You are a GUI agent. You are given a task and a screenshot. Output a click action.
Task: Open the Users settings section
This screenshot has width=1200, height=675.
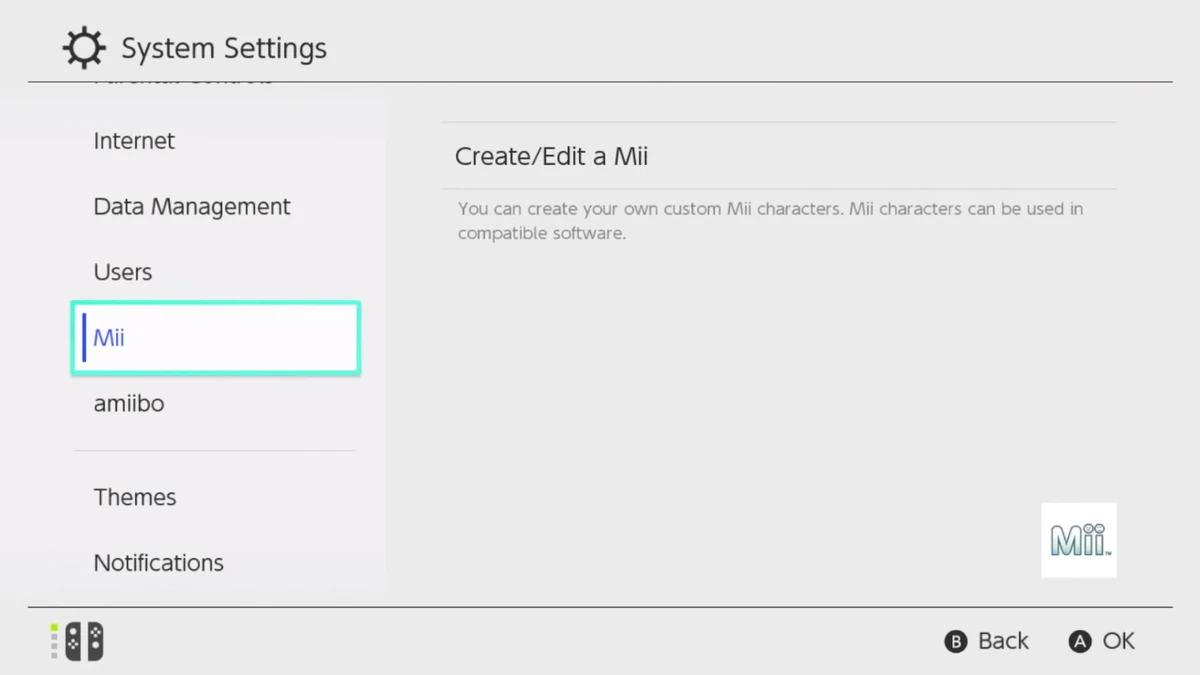(x=122, y=271)
